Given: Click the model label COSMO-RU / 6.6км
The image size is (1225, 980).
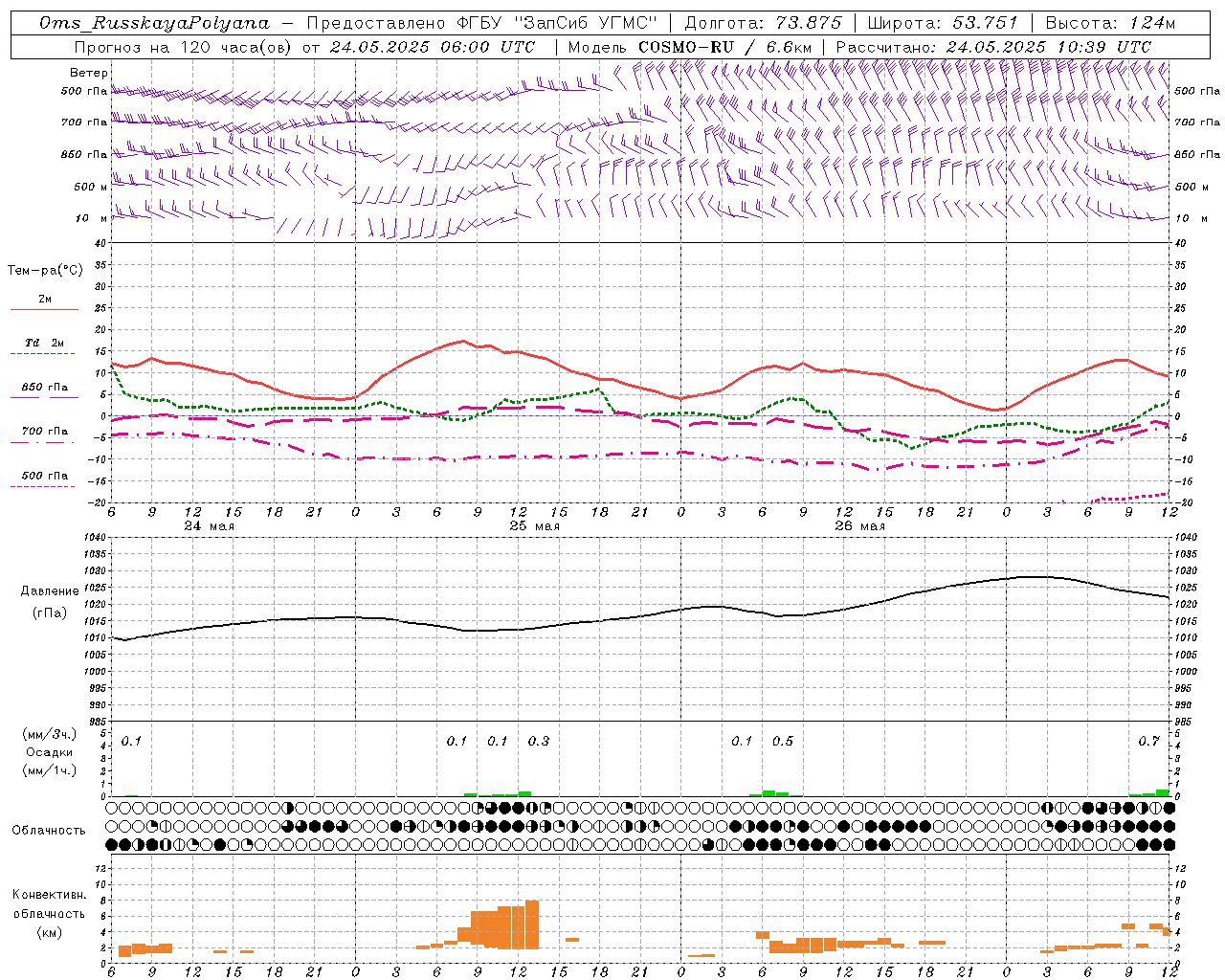Looking at the screenshot, I should tap(724, 47).
